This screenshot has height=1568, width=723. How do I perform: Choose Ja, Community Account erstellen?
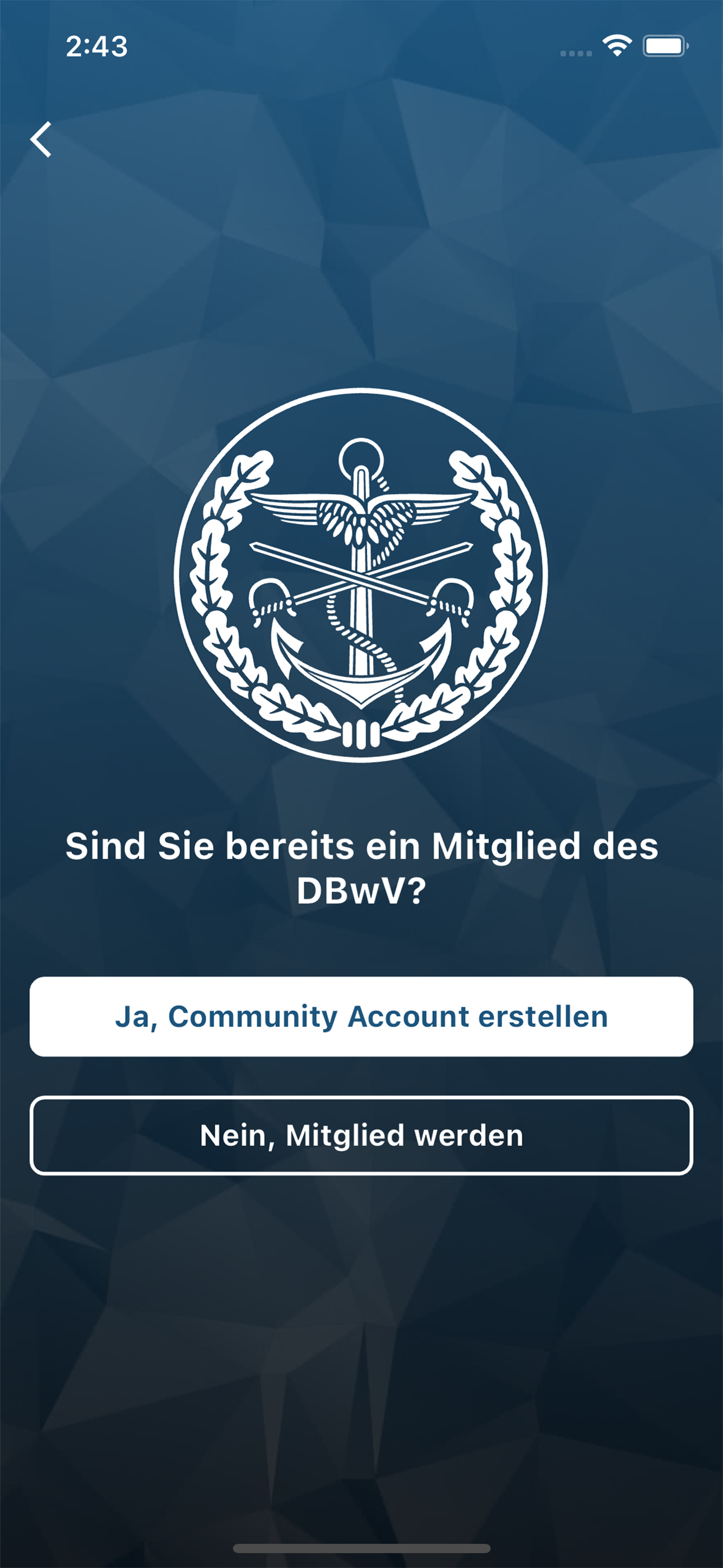click(x=361, y=1017)
